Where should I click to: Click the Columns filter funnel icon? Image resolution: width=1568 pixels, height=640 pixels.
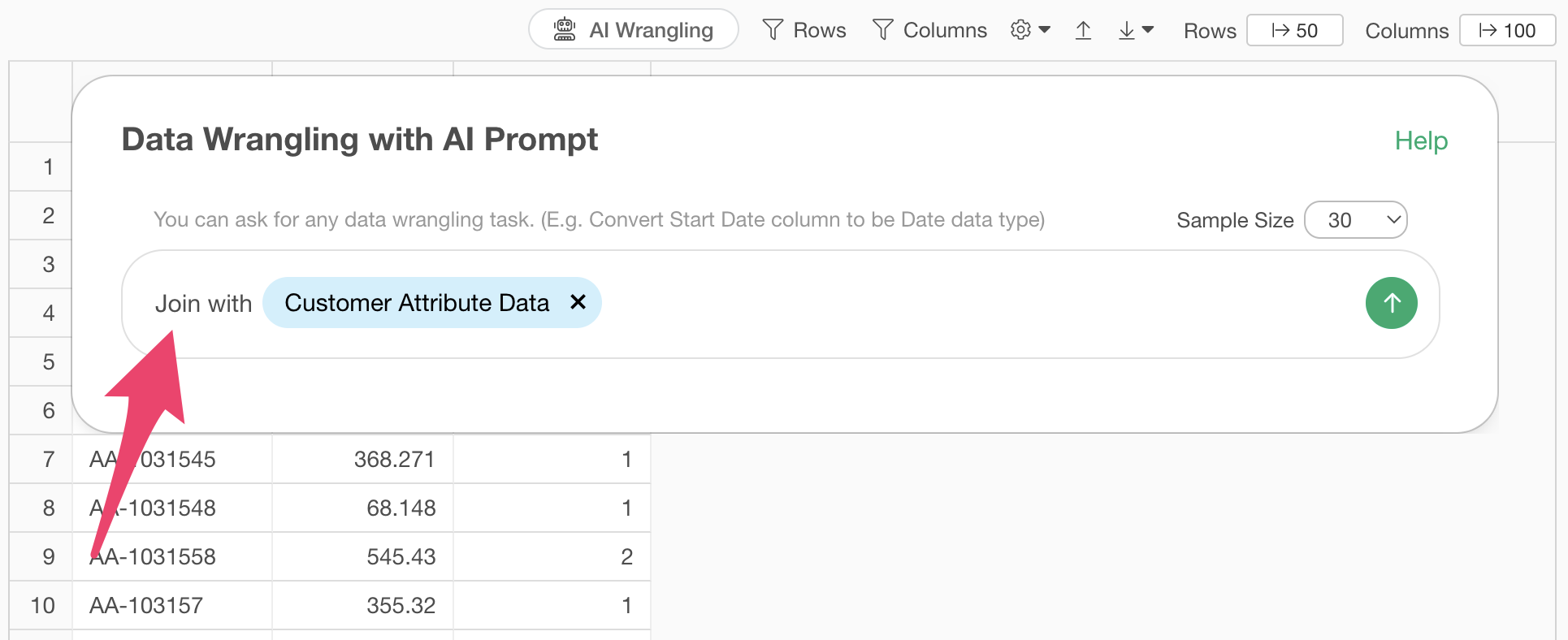pyautogui.click(x=882, y=30)
